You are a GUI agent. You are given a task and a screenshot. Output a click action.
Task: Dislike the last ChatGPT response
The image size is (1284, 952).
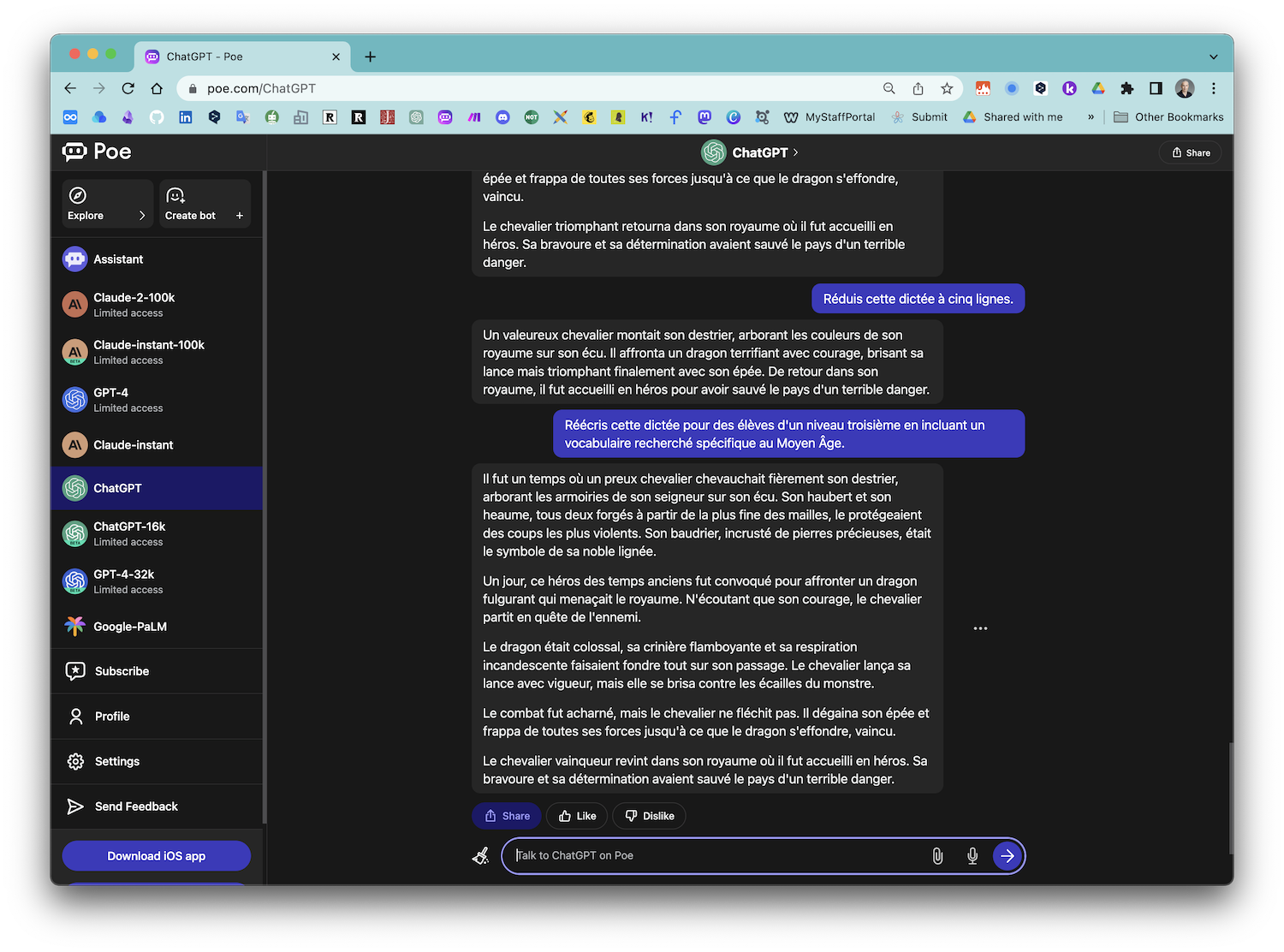tap(650, 816)
